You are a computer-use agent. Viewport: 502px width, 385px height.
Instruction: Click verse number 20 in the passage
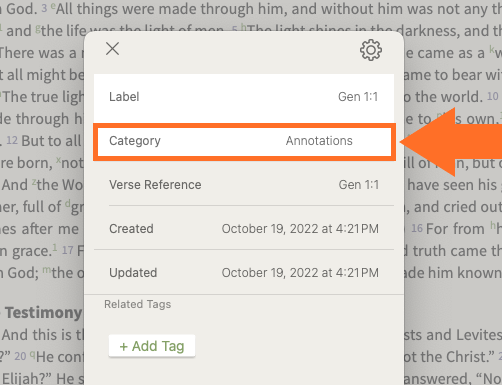coord(20,356)
